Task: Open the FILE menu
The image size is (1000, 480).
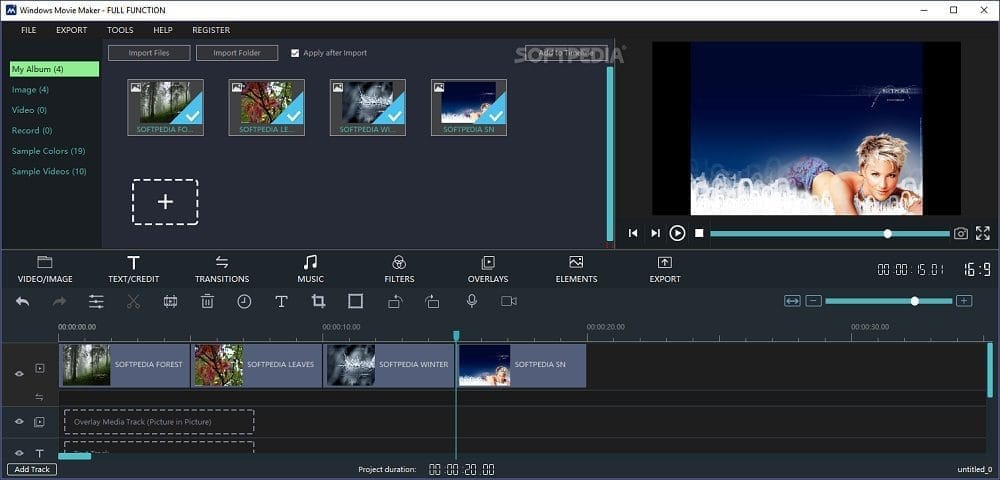Action: click(x=29, y=30)
